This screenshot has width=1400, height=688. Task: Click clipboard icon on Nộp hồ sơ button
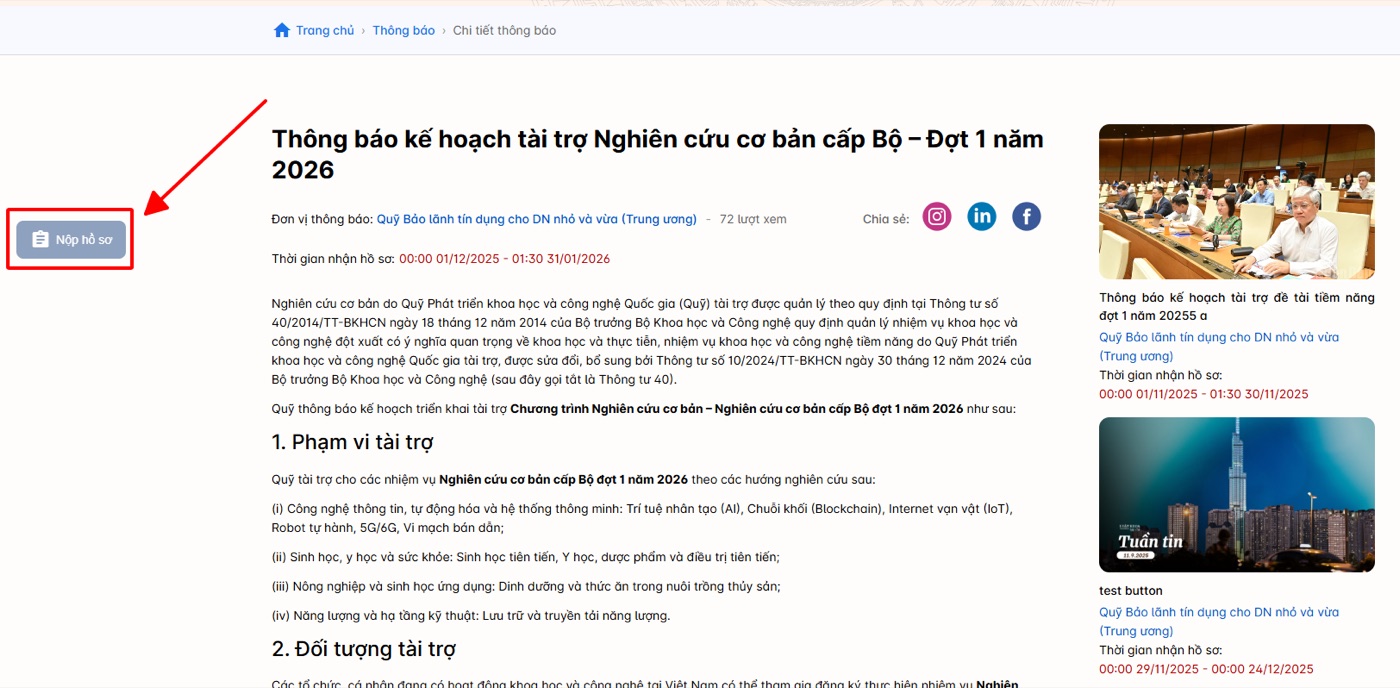tap(40, 240)
